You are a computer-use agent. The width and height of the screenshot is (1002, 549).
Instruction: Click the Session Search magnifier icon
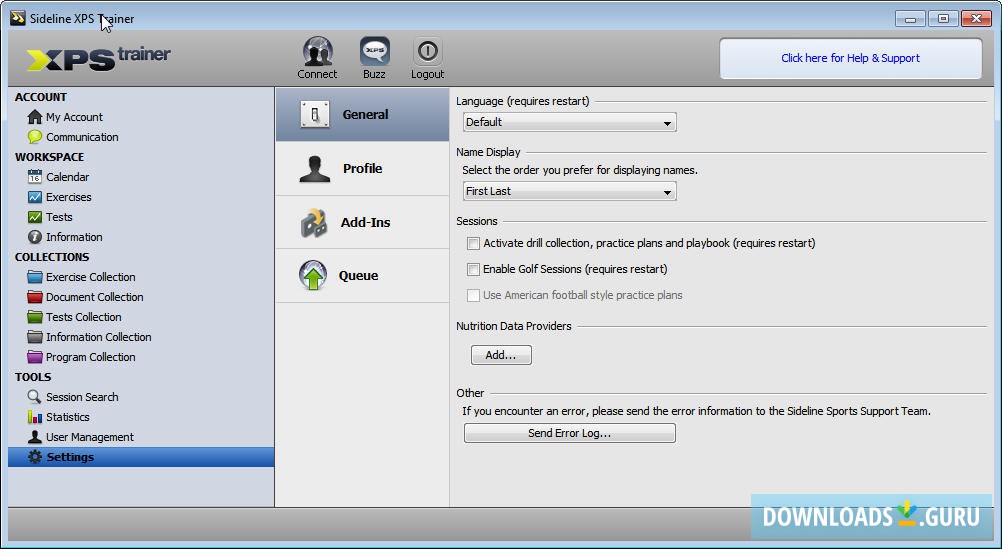[x=35, y=397]
